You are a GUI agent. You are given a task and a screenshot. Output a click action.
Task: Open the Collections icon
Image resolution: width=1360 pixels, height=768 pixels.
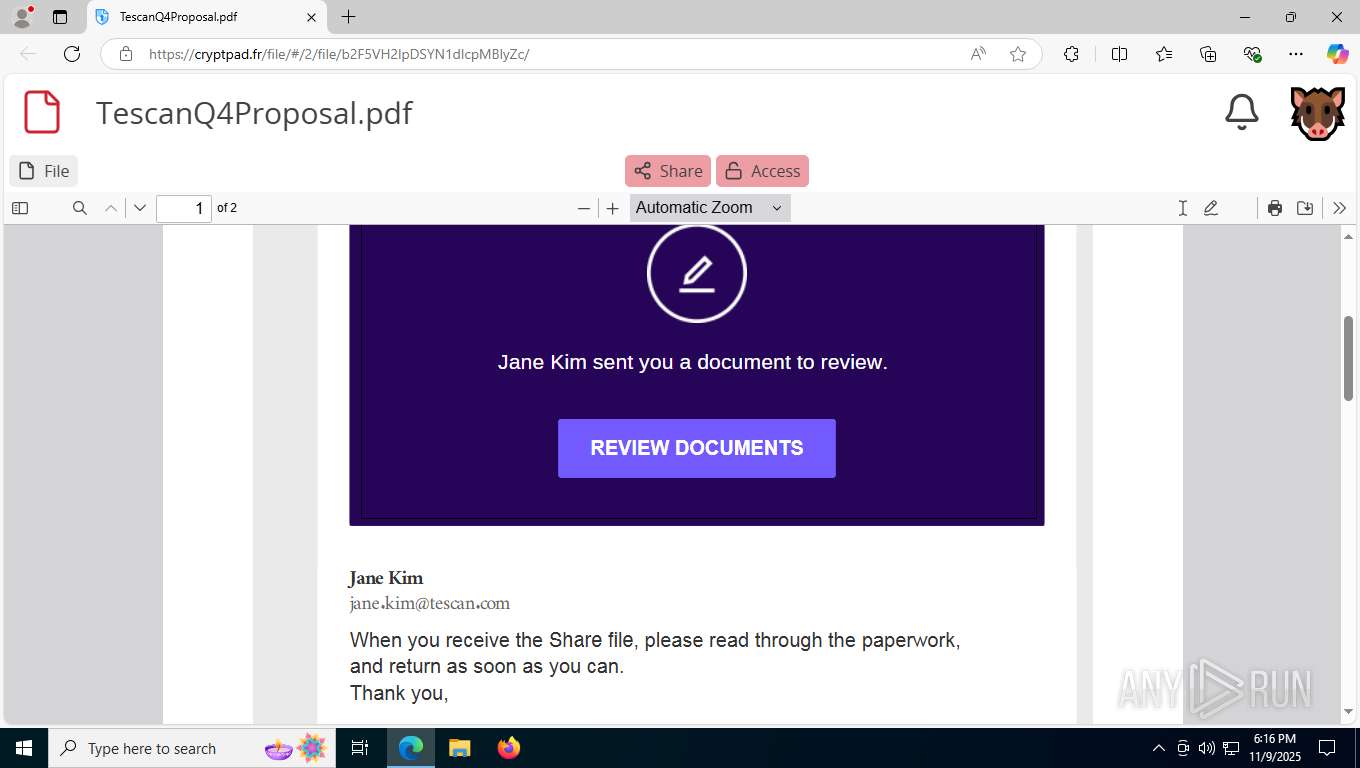coord(1208,54)
